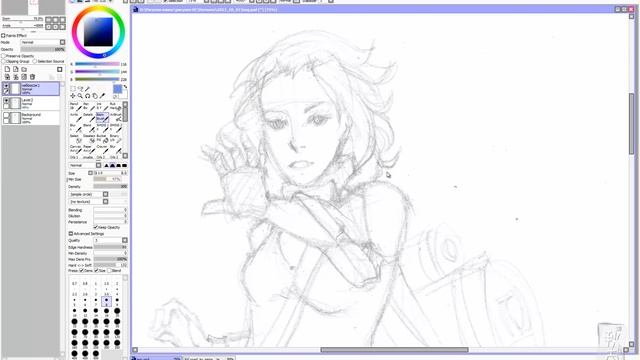The height and width of the screenshot is (360, 640).
Task: Select the Hand pan tool
Action: [x=95, y=96]
